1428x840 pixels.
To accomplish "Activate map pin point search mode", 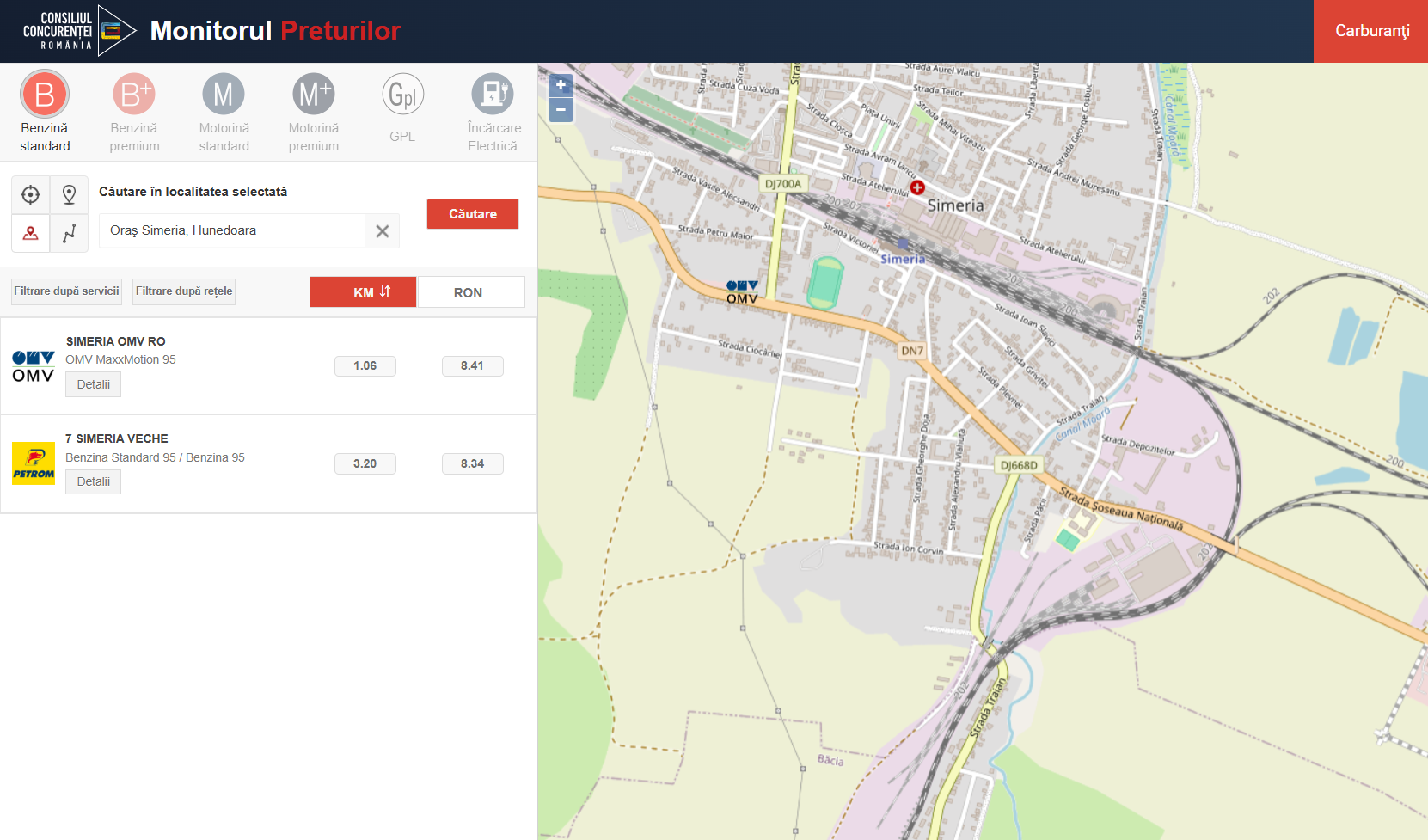I will tap(70, 195).
